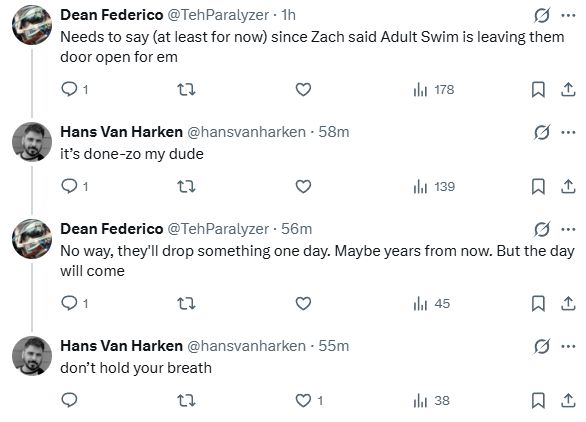View analytics showing 45 views
586x422 pixels.
[x=432, y=304]
